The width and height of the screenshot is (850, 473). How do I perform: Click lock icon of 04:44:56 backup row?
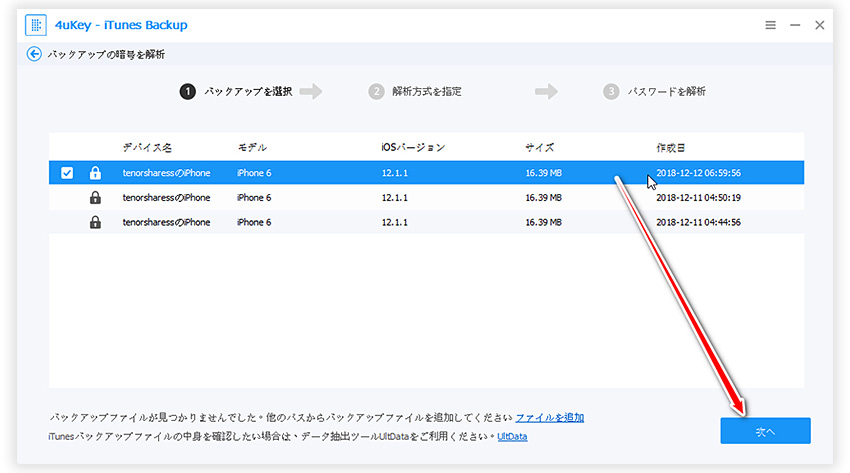pyautogui.click(x=95, y=222)
